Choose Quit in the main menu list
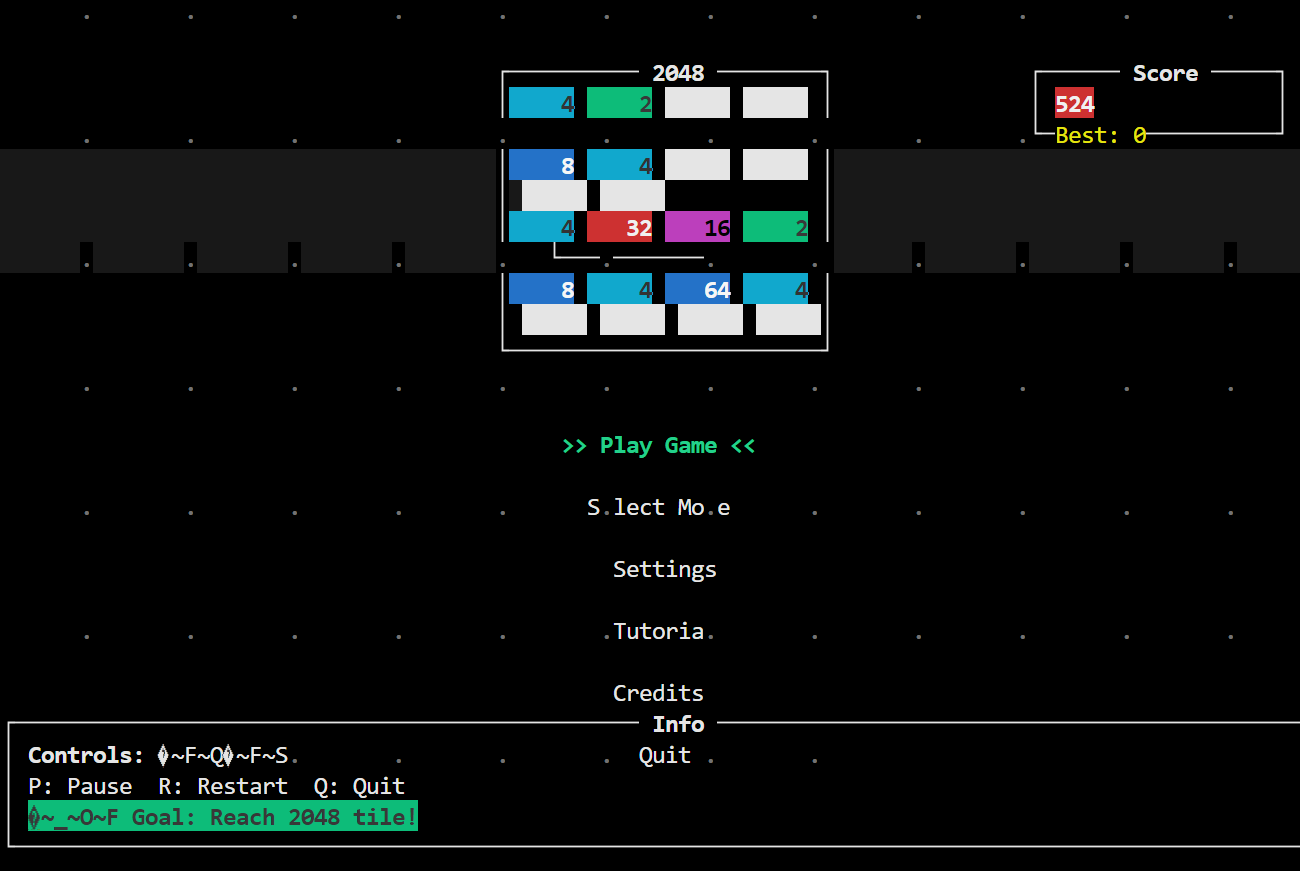Viewport: 1300px width, 871px height. [665, 755]
